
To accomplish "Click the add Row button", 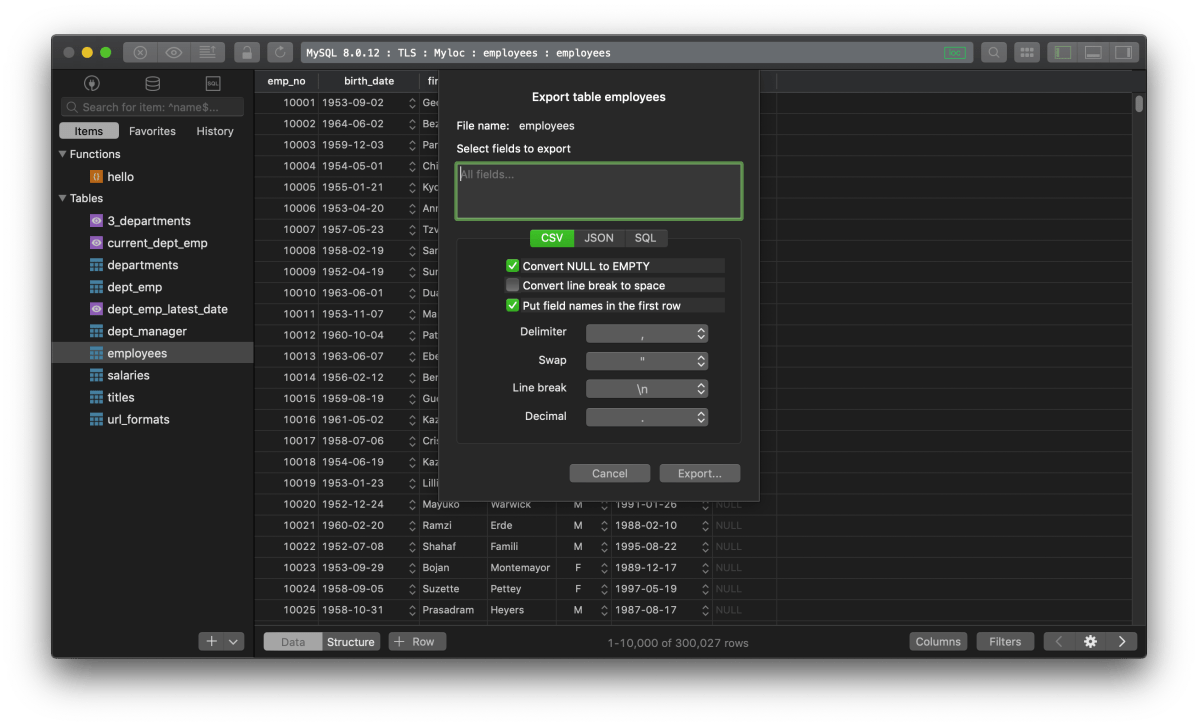I will pos(417,642).
